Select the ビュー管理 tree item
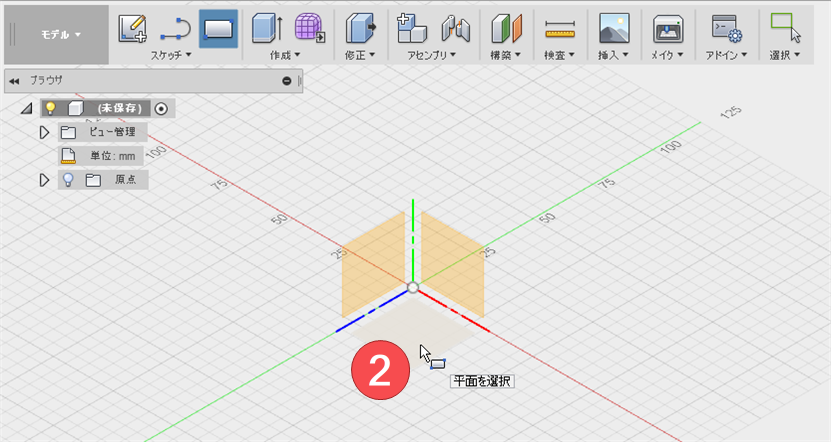832x443 pixels. [x=112, y=132]
